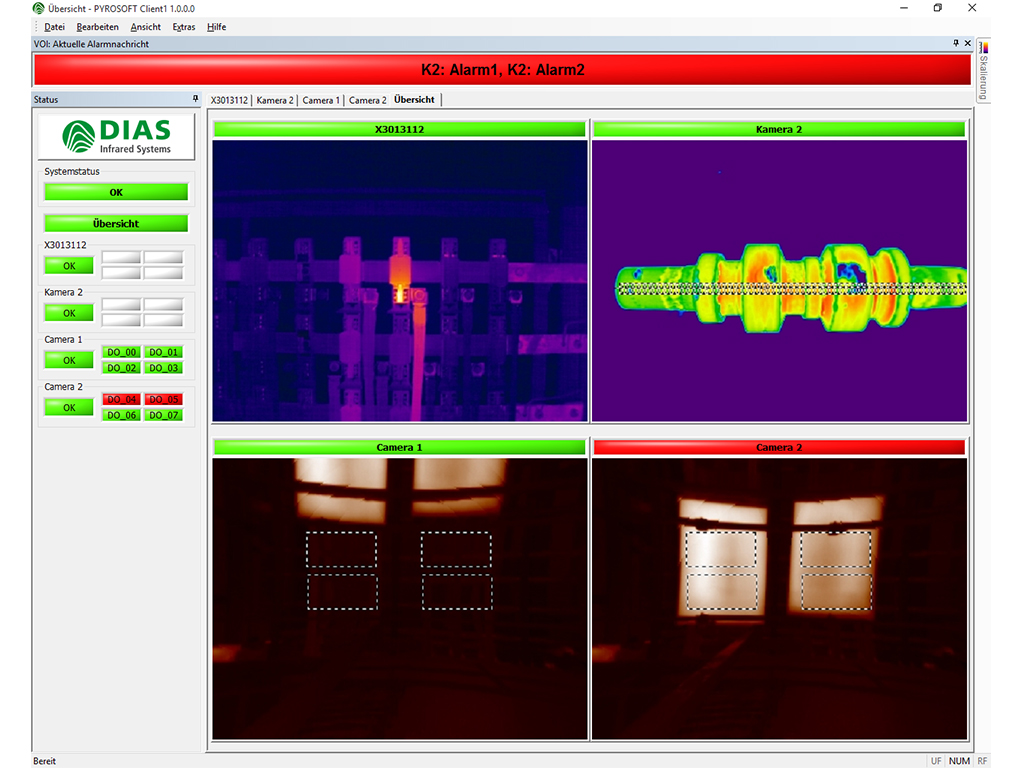Click the red Camera 2 view header
This screenshot has height=768, width=1024.
click(x=779, y=446)
